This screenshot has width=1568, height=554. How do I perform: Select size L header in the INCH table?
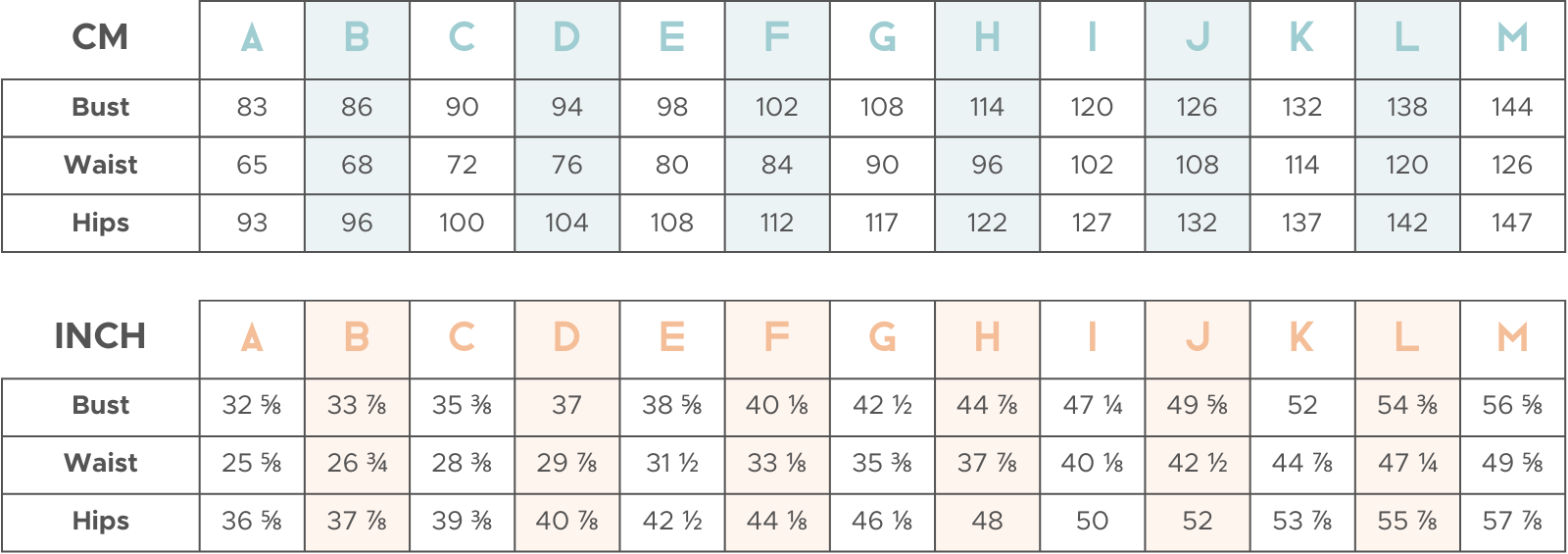pyautogui.click(x=1407, y=337)
